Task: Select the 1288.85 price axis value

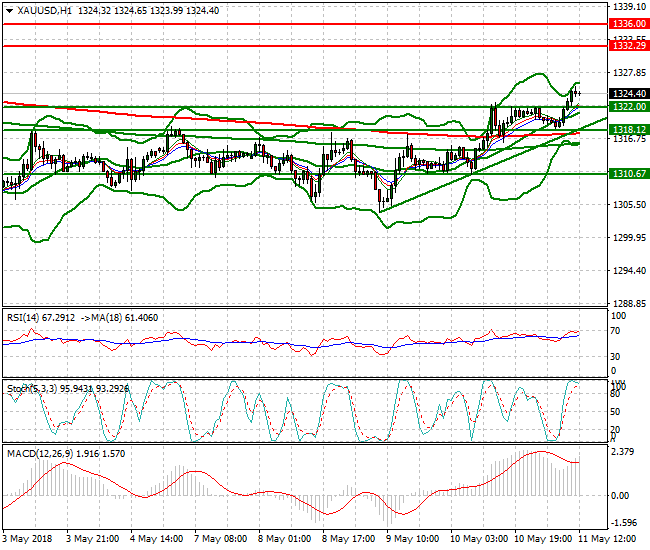Action: [x=629, y=303]
